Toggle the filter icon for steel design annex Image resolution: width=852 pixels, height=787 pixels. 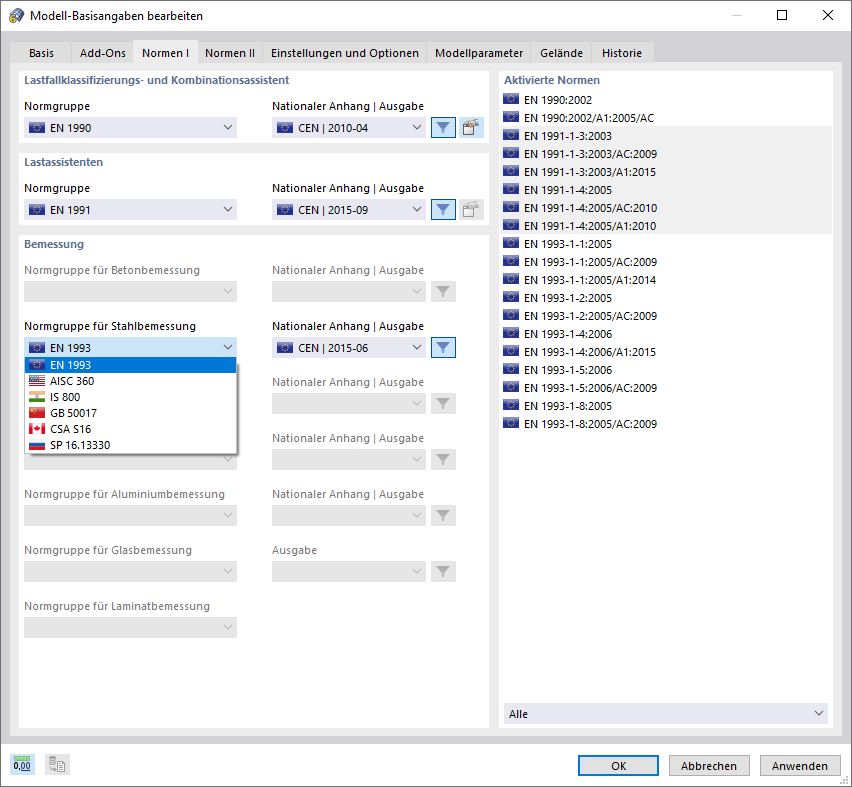pyautogui.click(x=443, y=348)
